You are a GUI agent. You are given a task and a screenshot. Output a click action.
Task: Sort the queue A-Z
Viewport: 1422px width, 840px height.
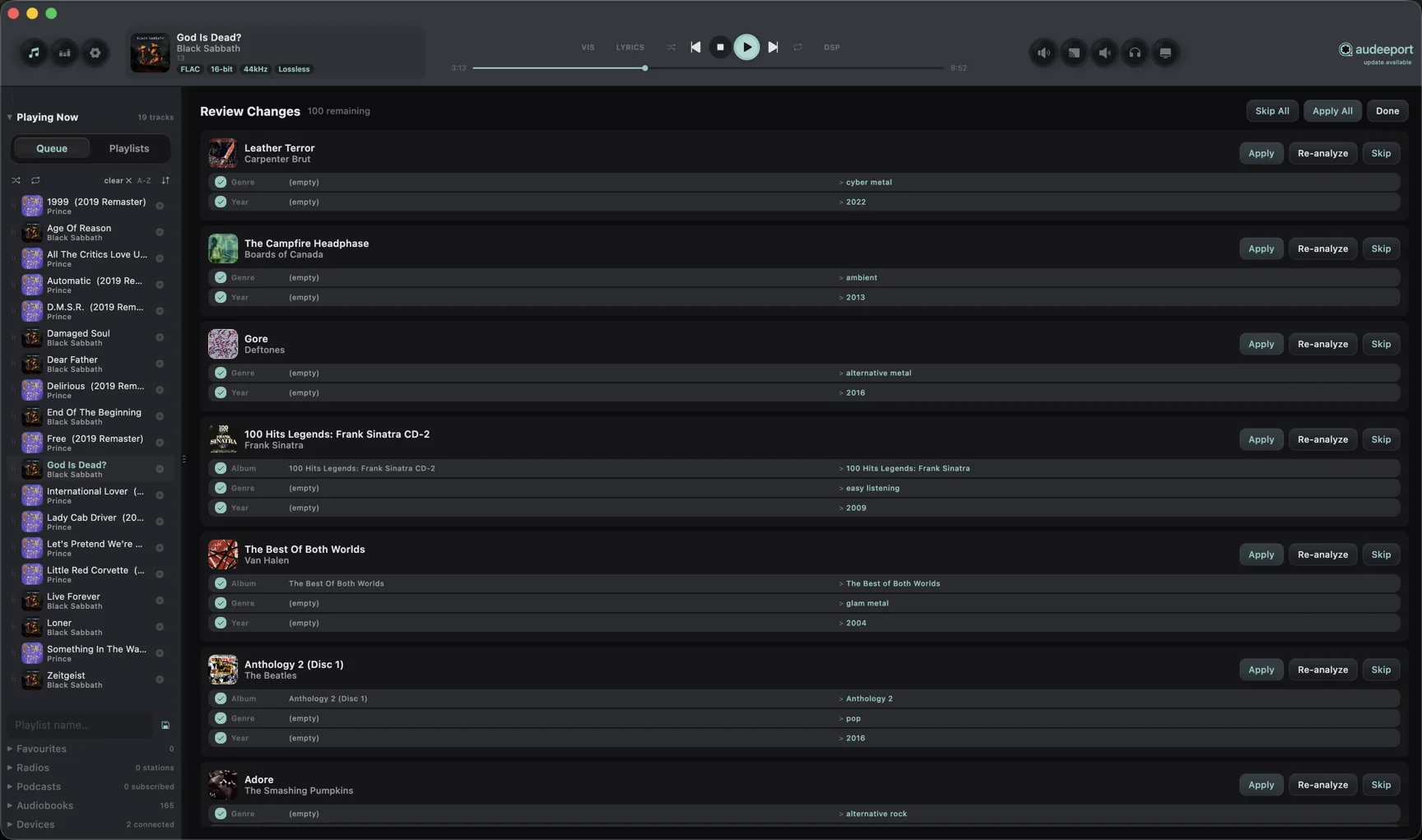coord(144,180)
